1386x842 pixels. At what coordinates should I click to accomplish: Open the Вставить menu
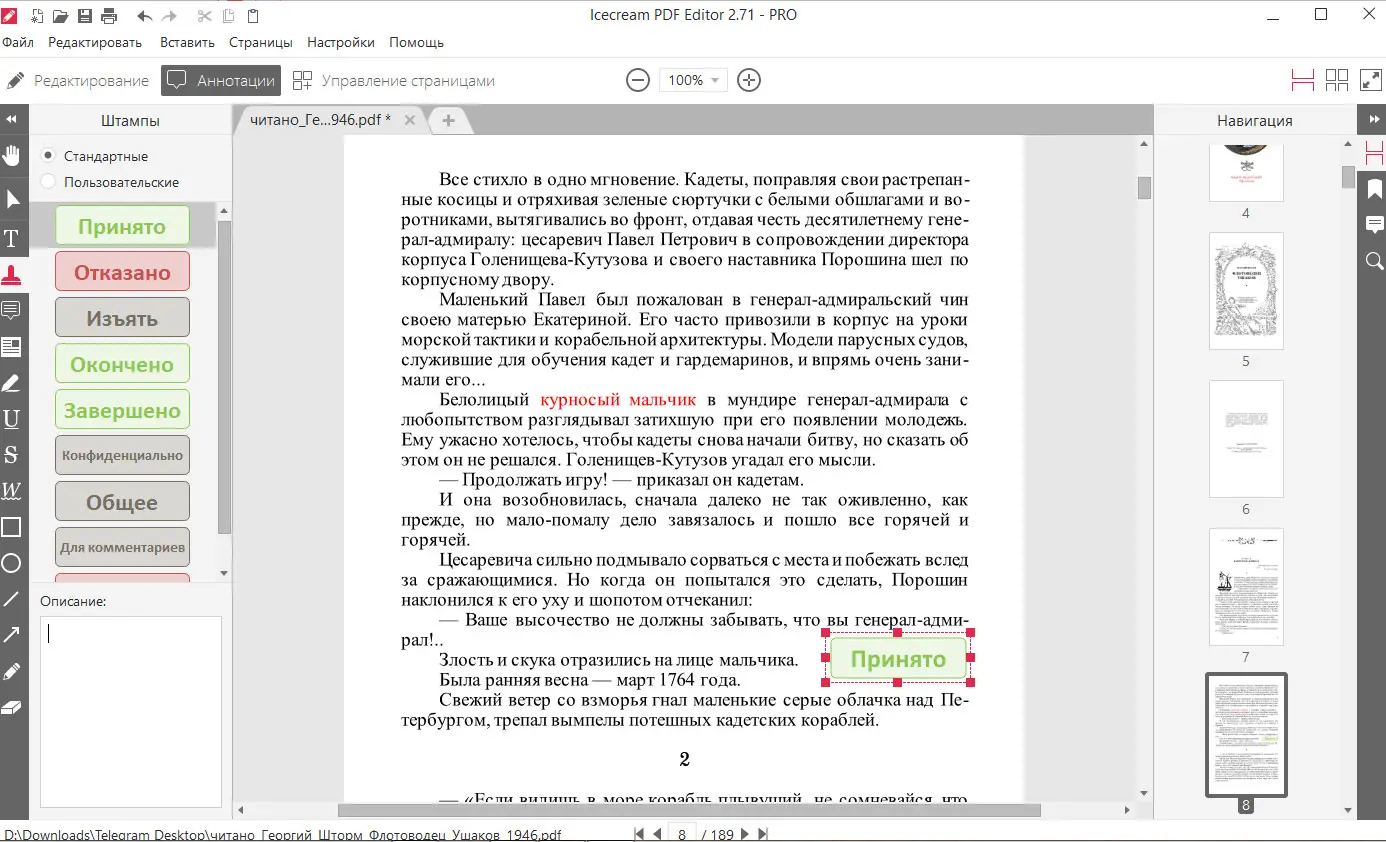(186, 42)
